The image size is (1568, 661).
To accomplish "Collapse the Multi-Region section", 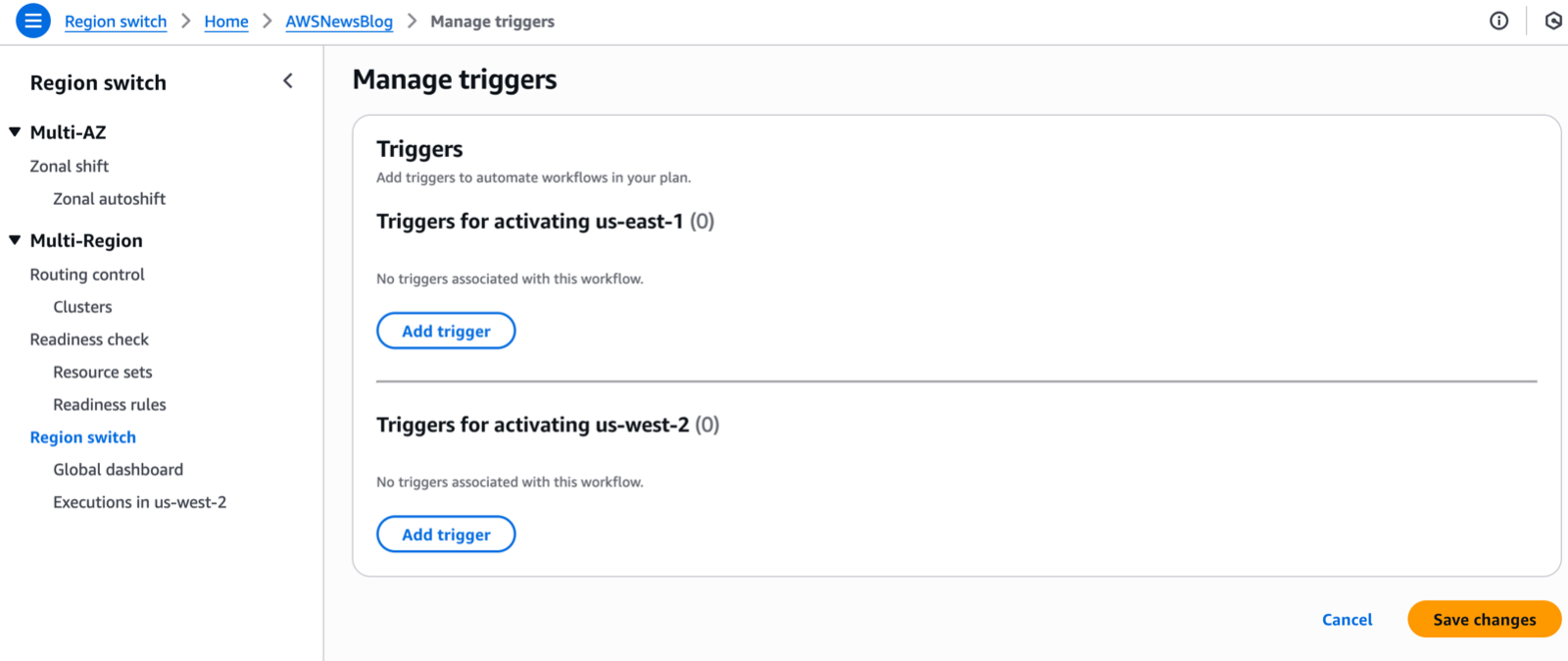I will [x=15, y=240].
